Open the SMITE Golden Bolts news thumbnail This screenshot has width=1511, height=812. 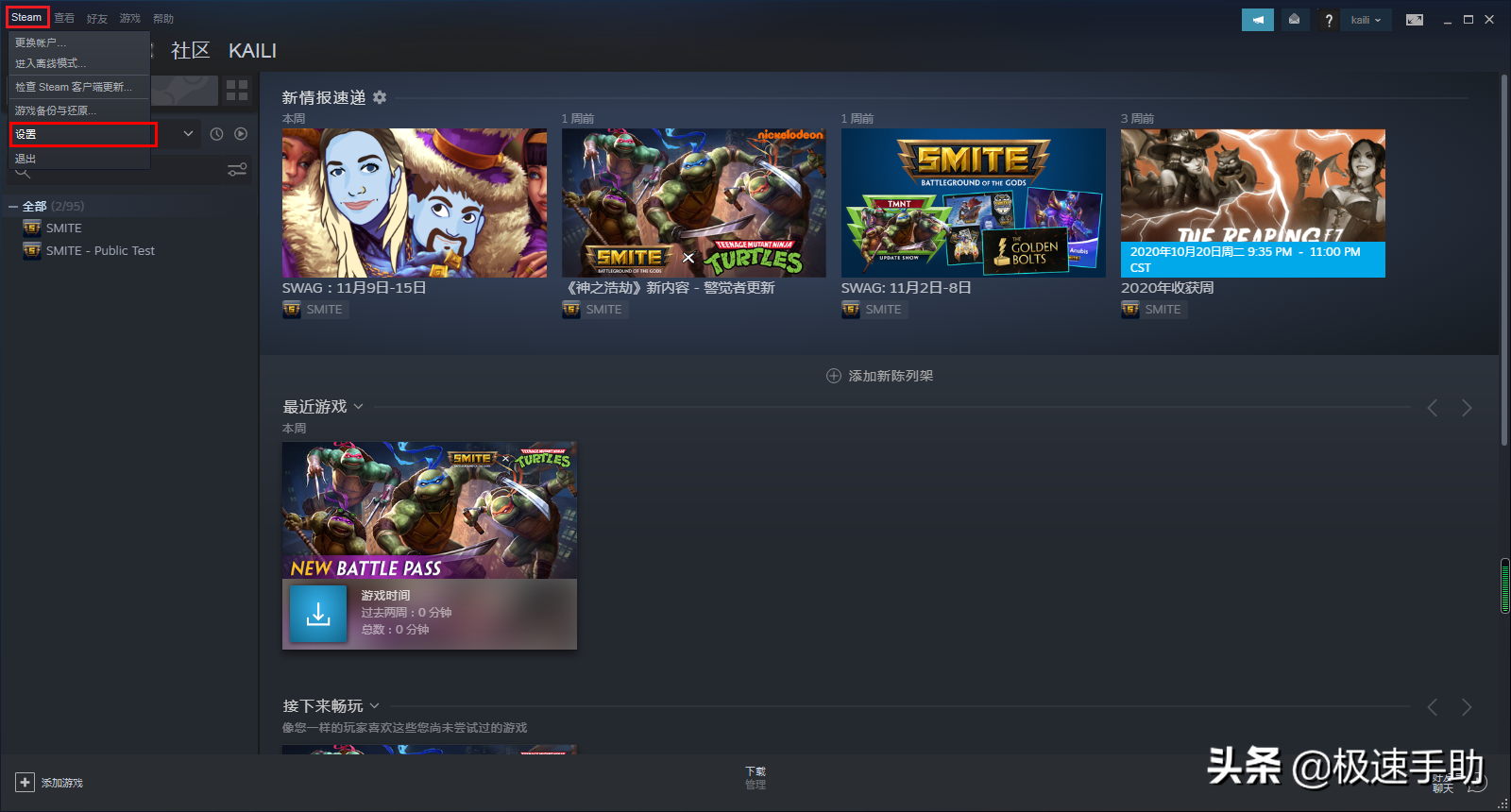click(974, 203)
